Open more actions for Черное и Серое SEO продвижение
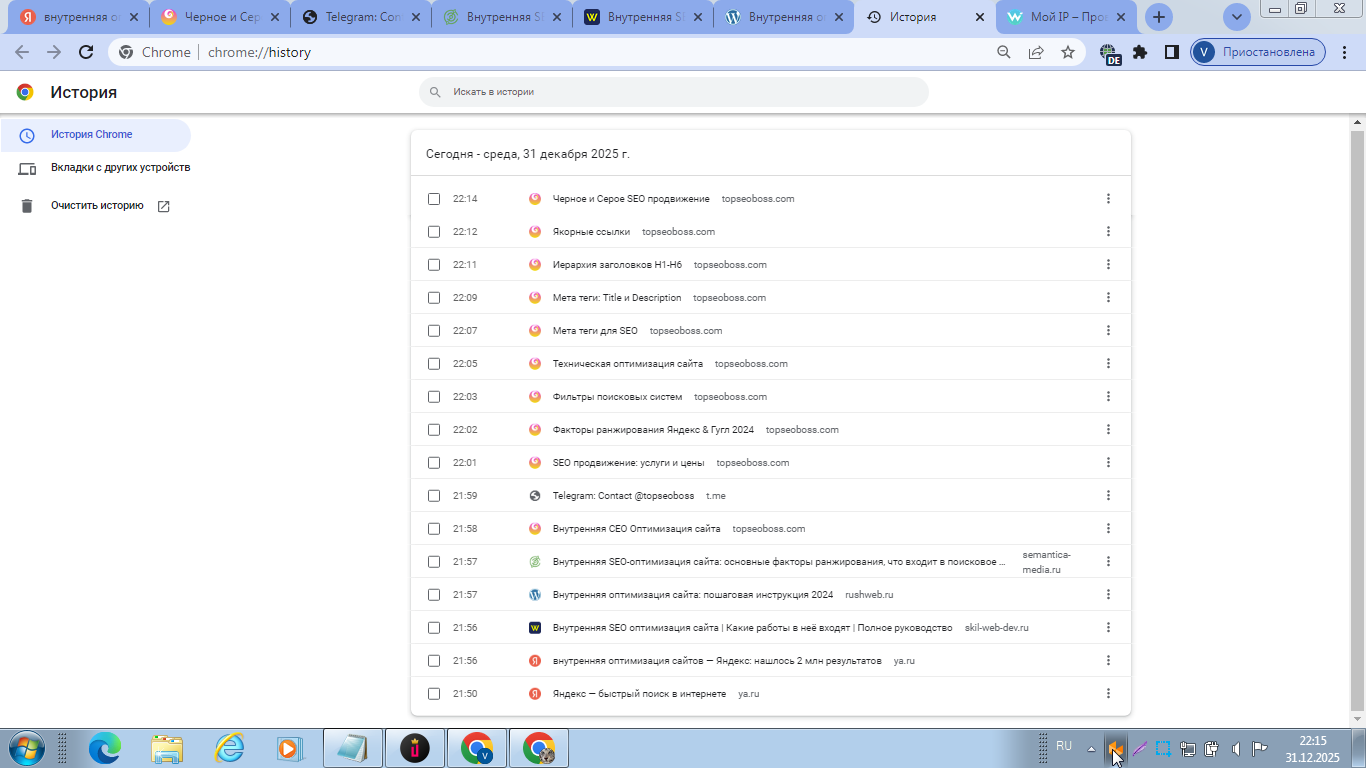1366x768 pixels. click(1108, 199)
